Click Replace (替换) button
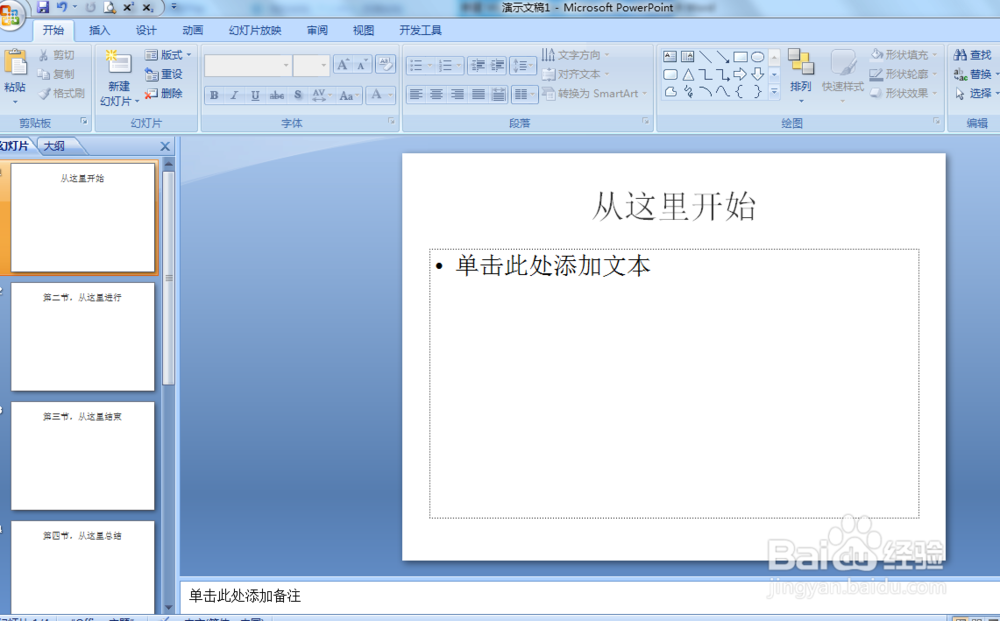1000x621 pixels. click(x=974, y=74)
